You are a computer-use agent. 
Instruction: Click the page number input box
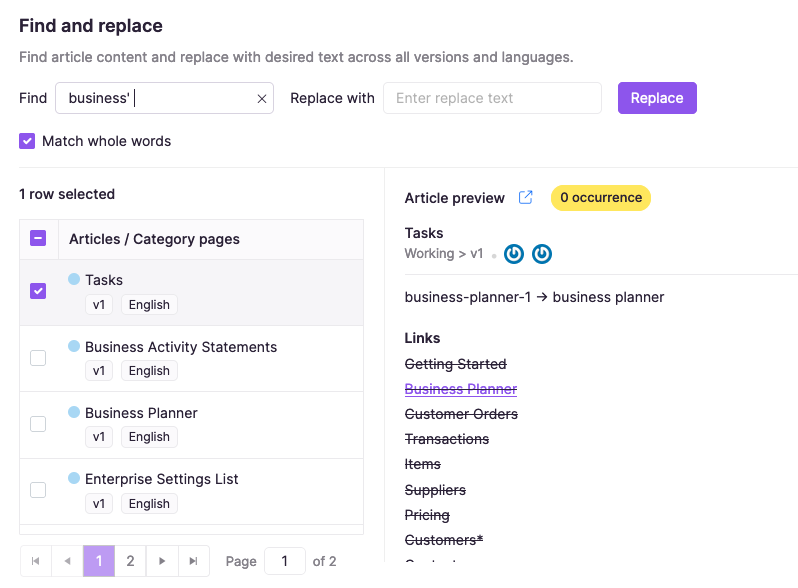tap(284, 561)
